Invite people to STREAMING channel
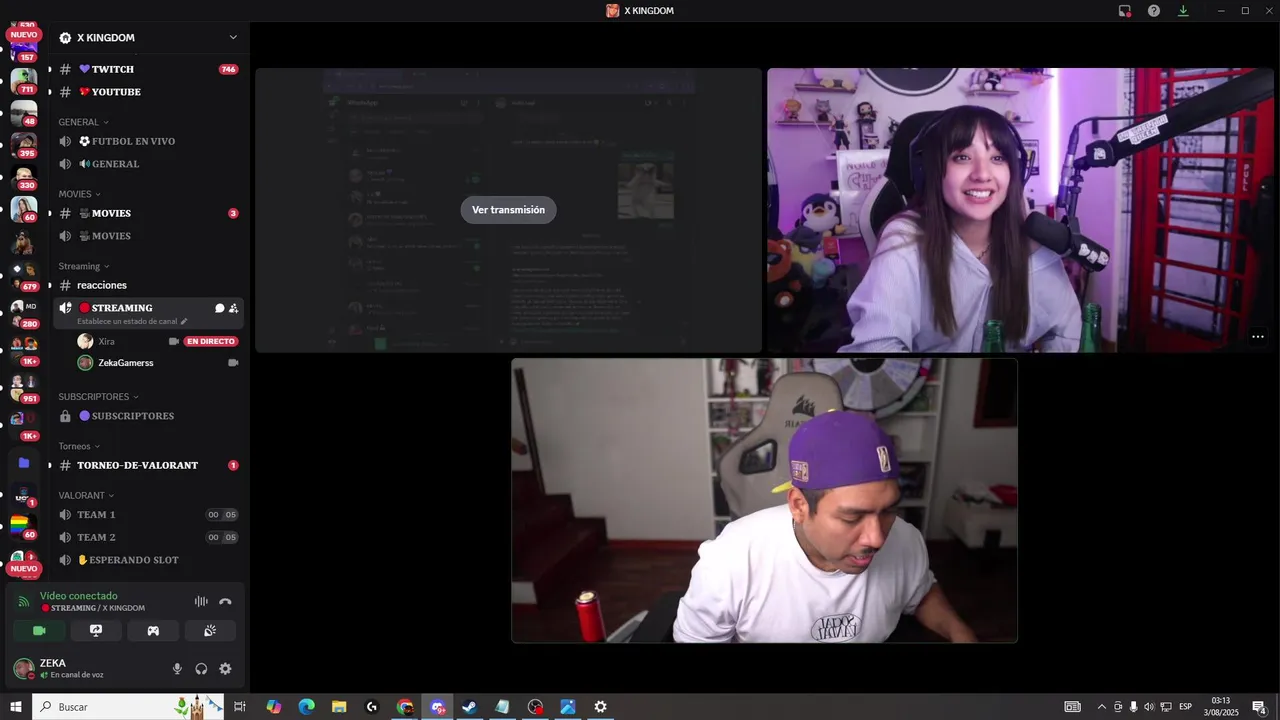1280x720 pixels. coord(233,308)
